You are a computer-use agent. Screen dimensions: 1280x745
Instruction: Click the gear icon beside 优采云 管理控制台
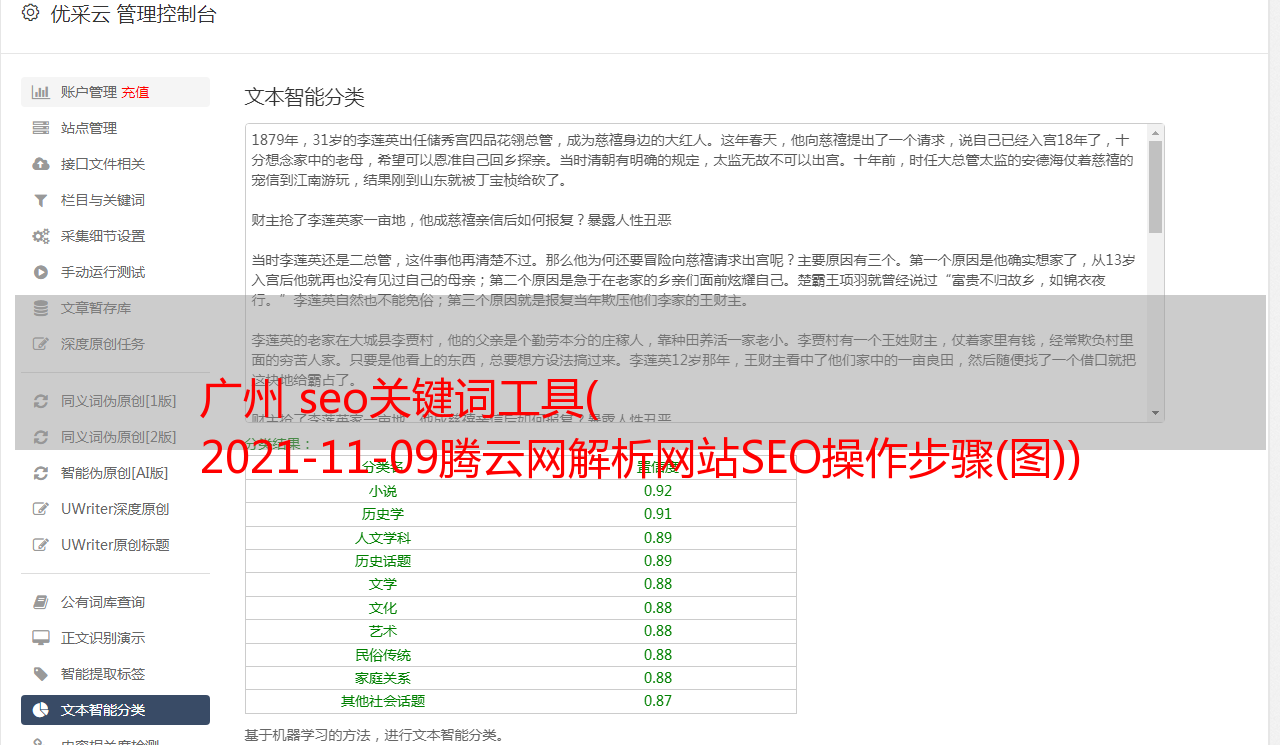(x=30, y=13)
